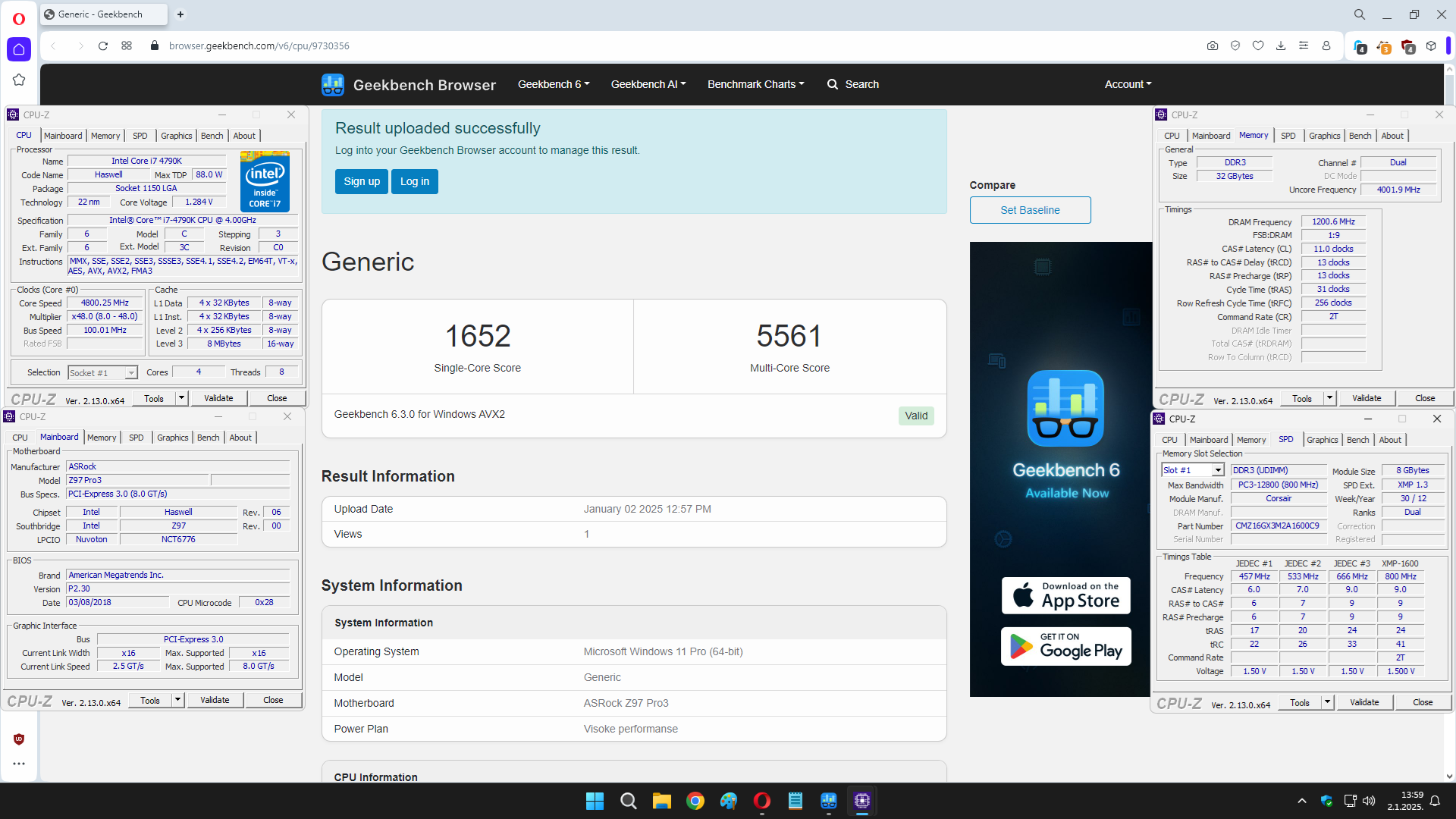Screen dimensions: 1456x819
Task: Click the page vertical scrollbar
Action: (1449, 422)
